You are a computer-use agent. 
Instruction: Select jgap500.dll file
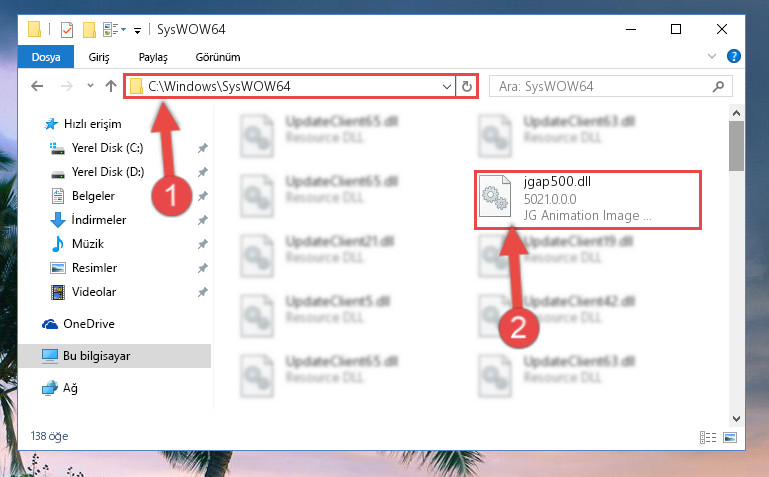pos(588,200)
